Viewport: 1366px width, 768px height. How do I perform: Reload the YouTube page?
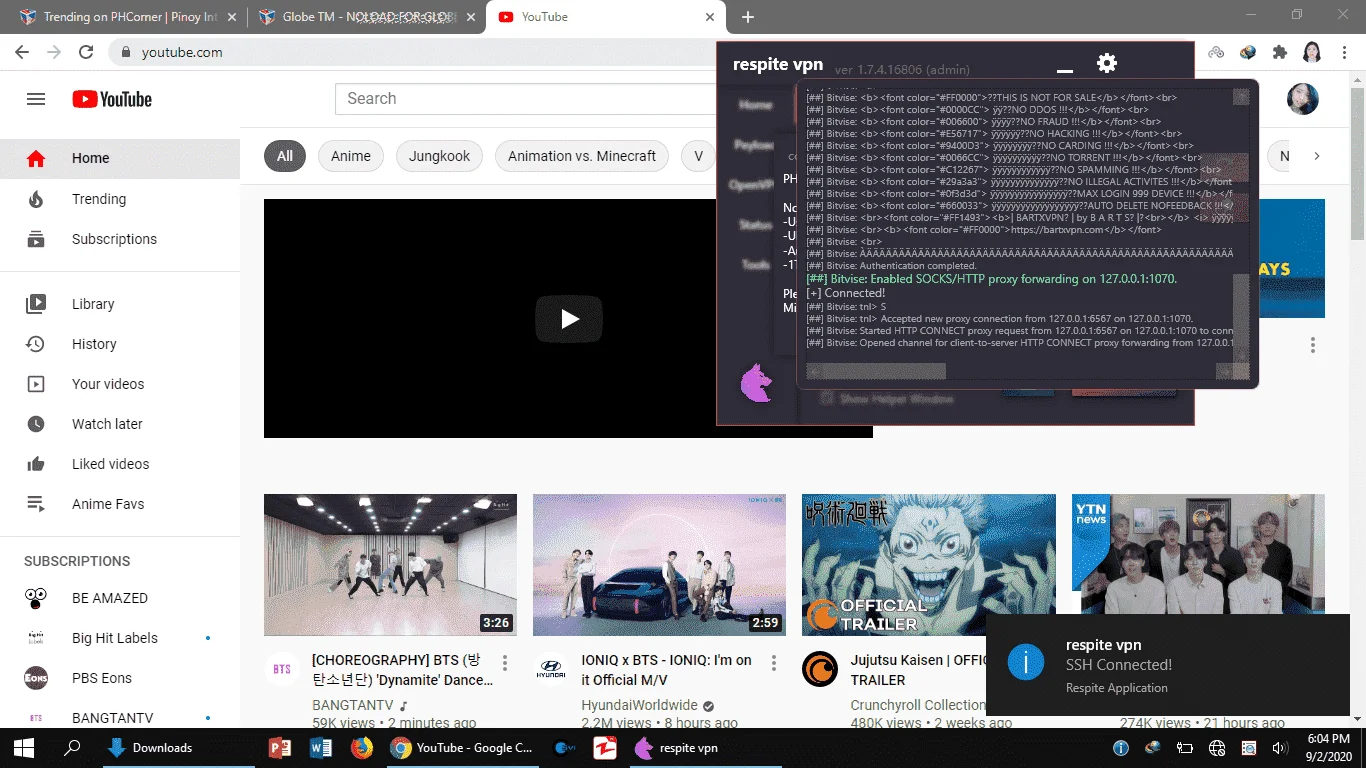(86, 52)
